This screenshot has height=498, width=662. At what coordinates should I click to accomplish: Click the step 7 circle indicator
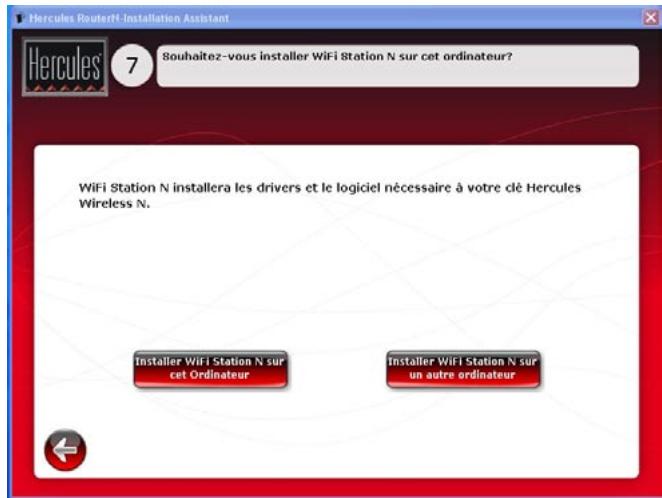point(132,65)
